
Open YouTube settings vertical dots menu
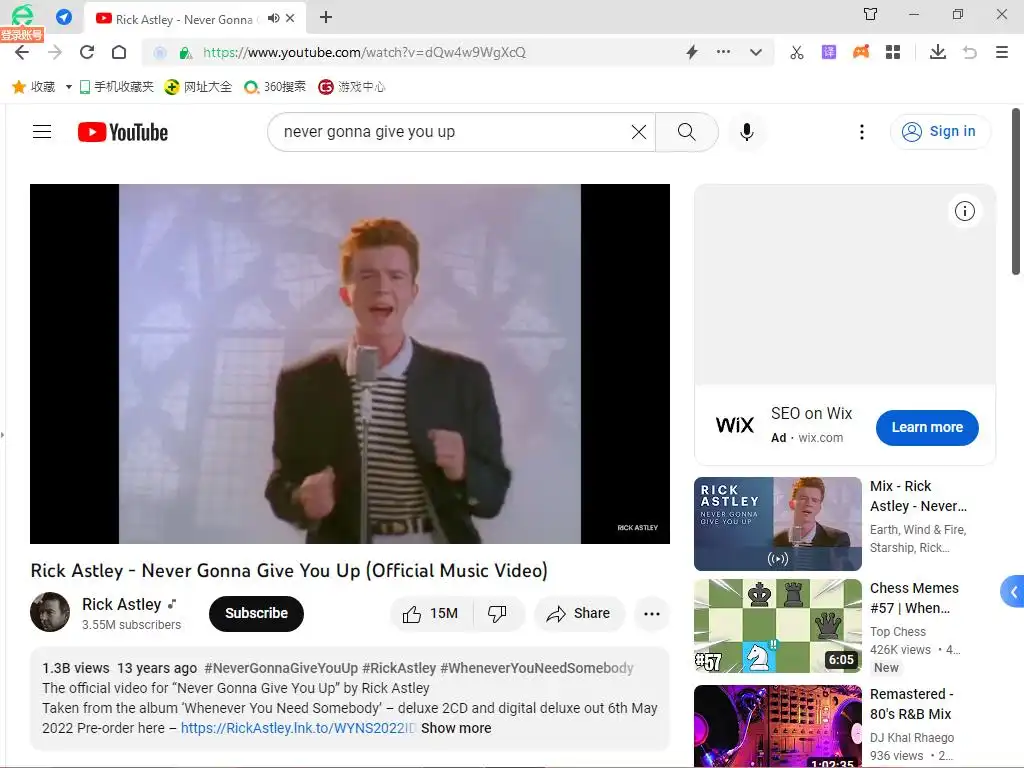[862, 132]
